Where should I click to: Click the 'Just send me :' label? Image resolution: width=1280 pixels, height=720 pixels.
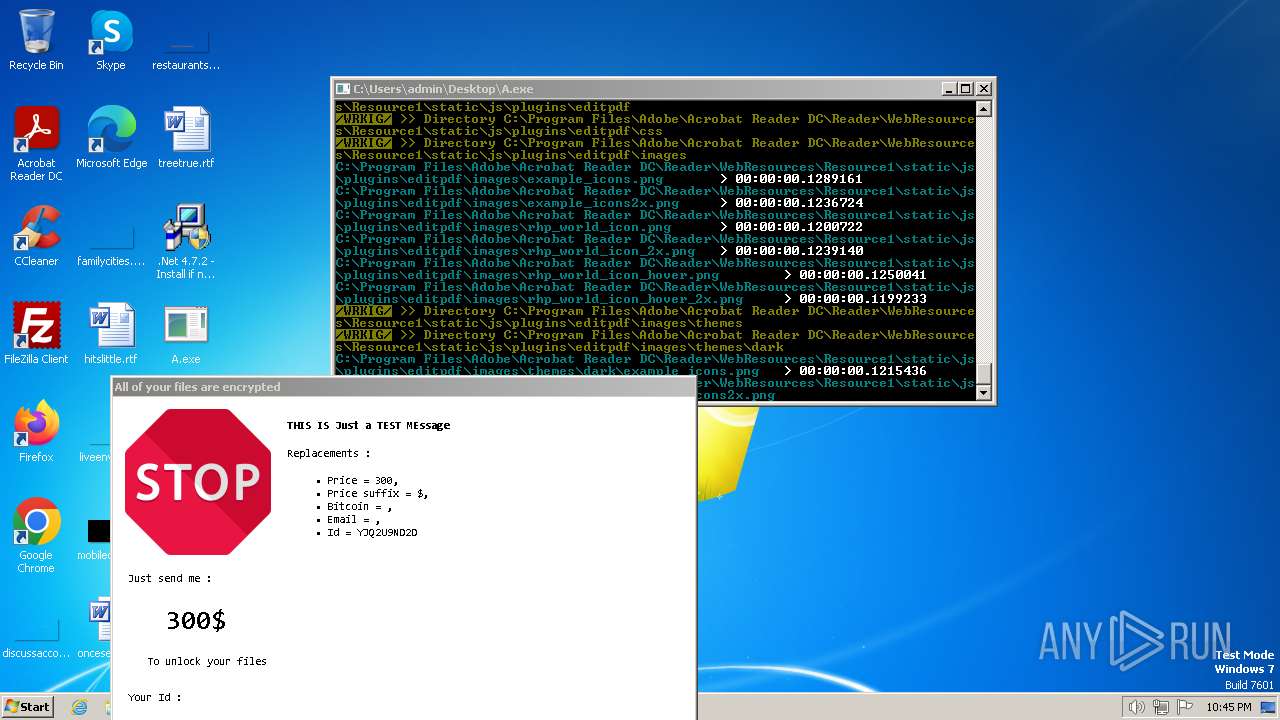[x=170, y=579]
